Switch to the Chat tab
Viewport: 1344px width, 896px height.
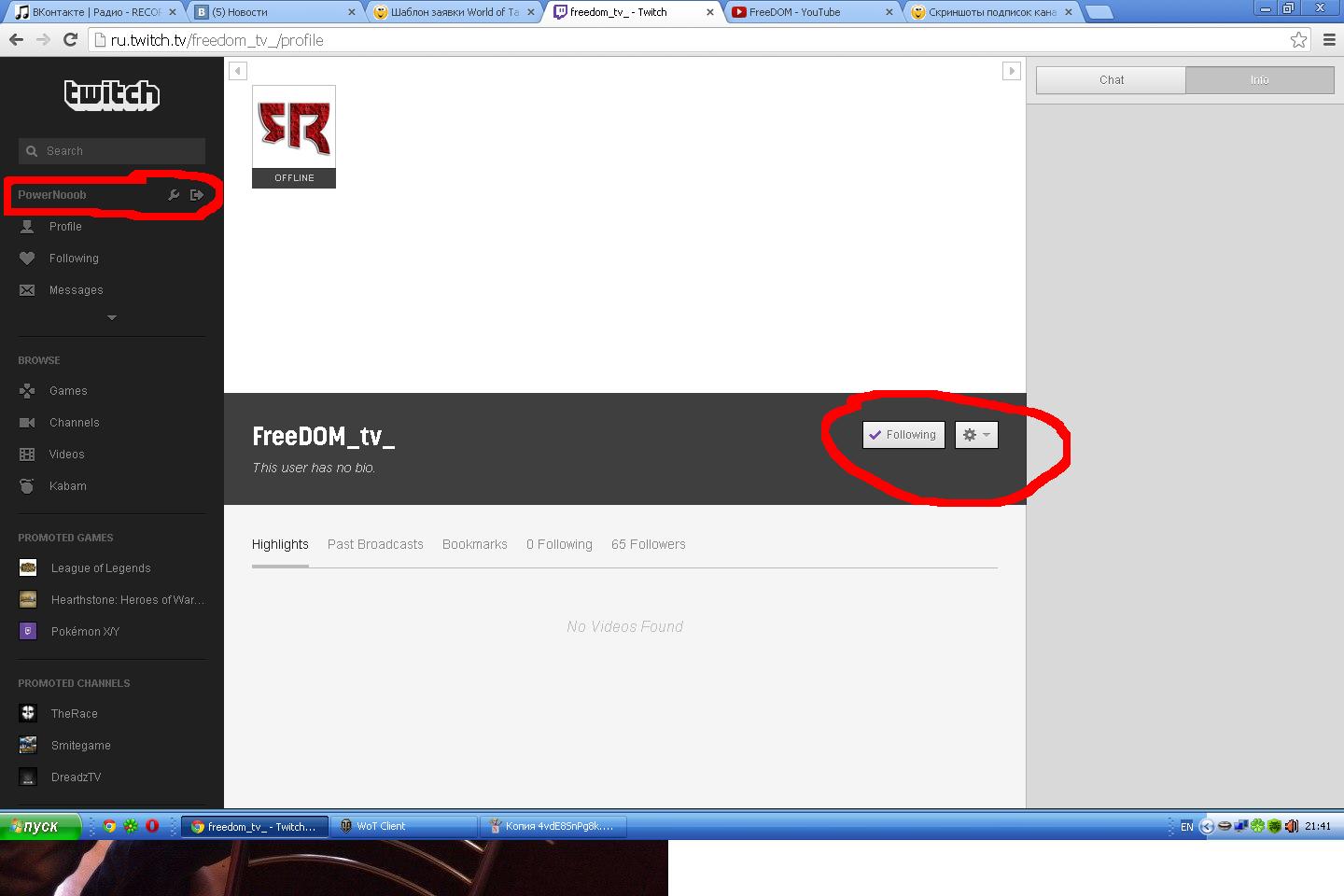tap(1111, 80)
